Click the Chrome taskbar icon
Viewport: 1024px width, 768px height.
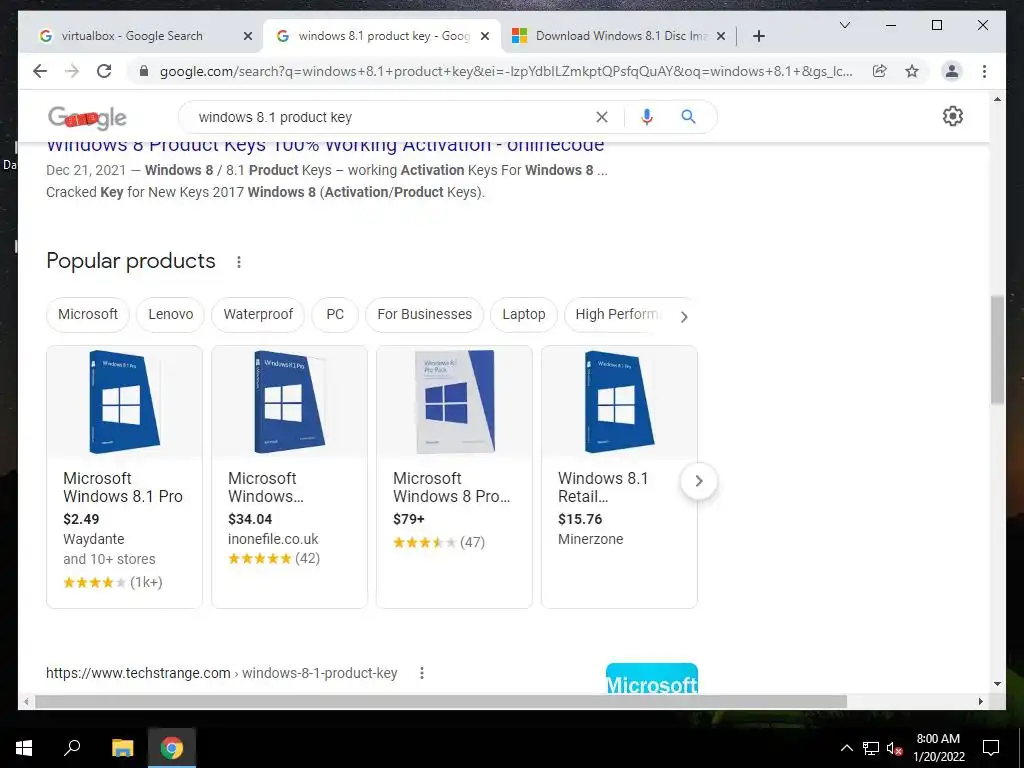coord(172,748)
